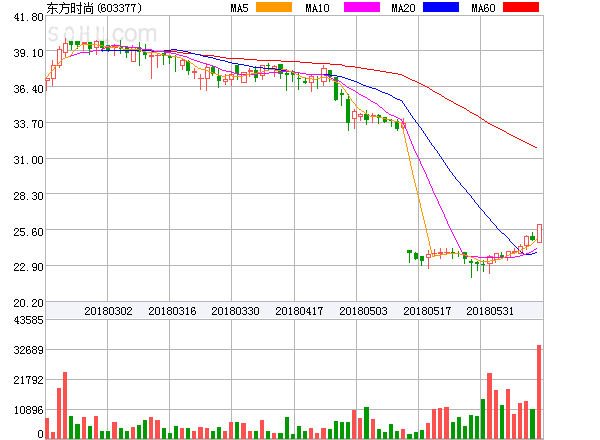
Task: Click the tallest red volume bar at far right
Action: coord(539,392)
